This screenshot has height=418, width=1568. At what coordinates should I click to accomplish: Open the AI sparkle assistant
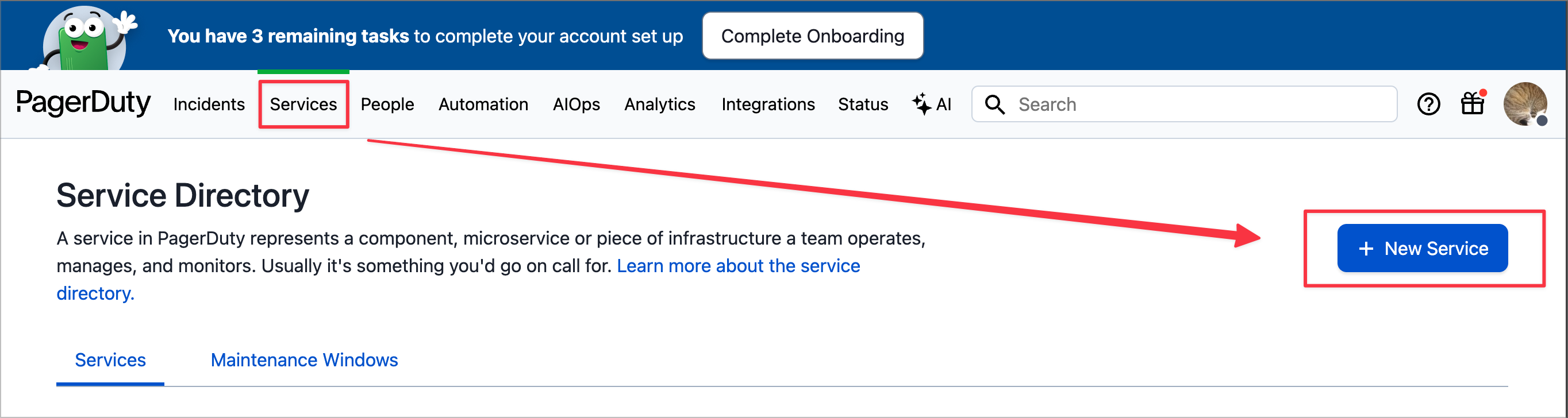[931, 104]
